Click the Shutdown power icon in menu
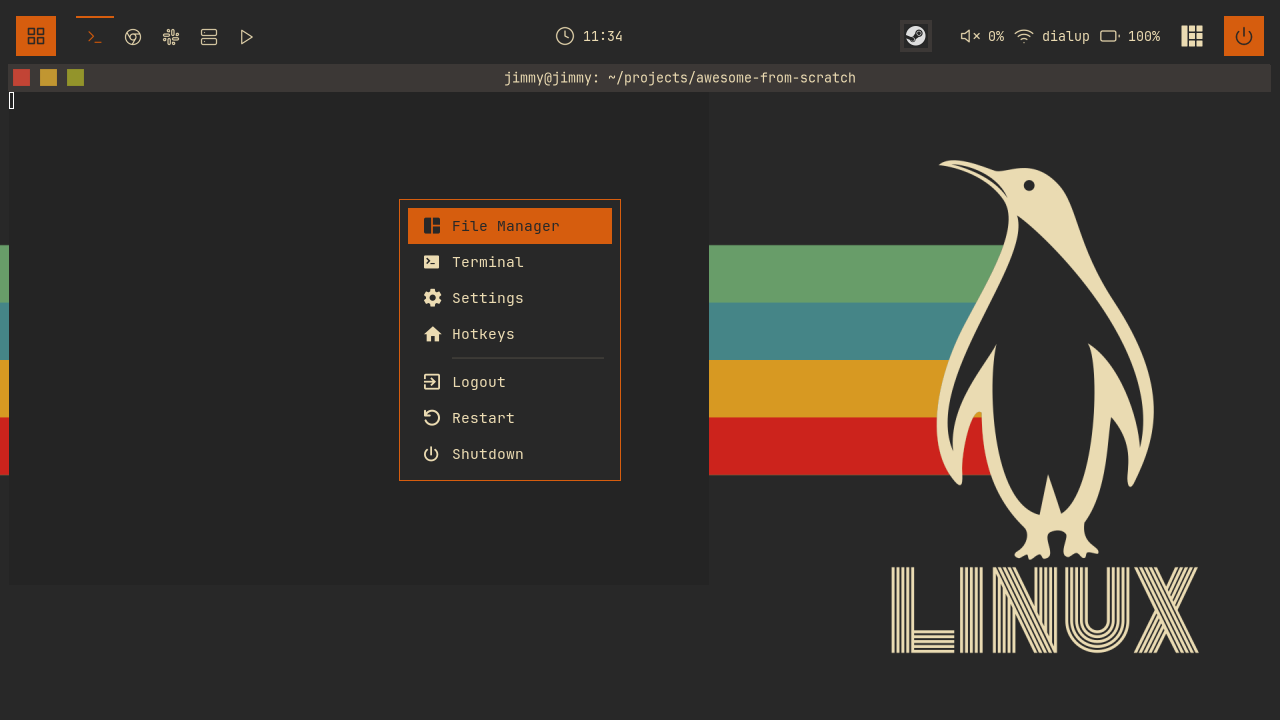 pos(432,454)
